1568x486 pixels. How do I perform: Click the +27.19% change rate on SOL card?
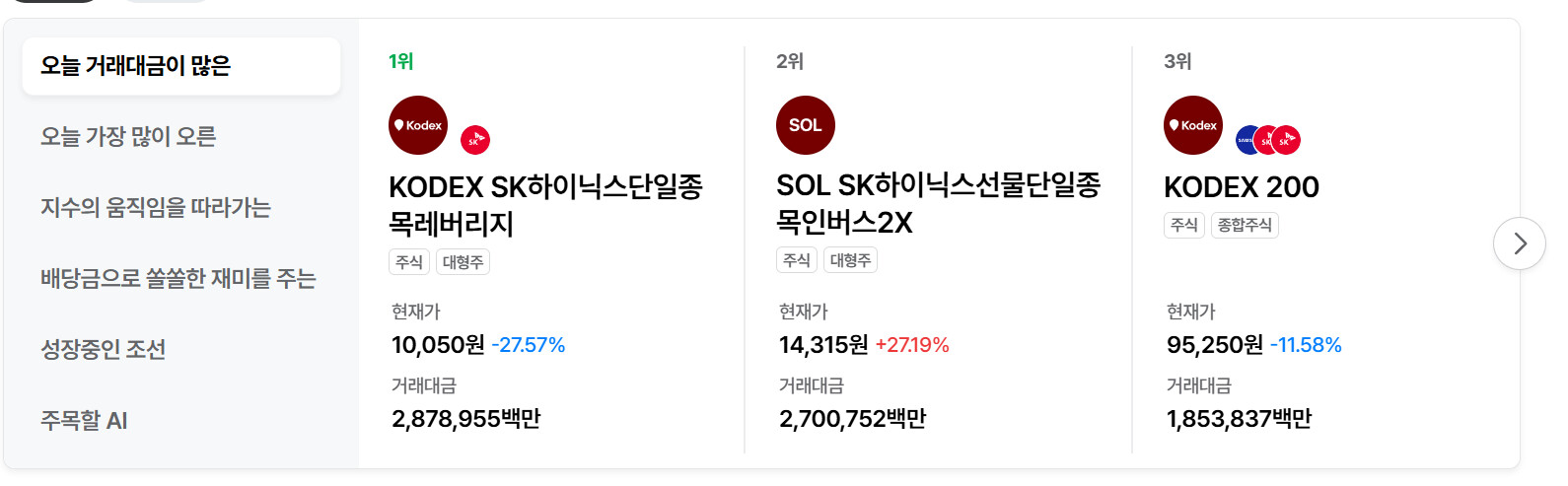pyautogui.click(x=912, y=345)
